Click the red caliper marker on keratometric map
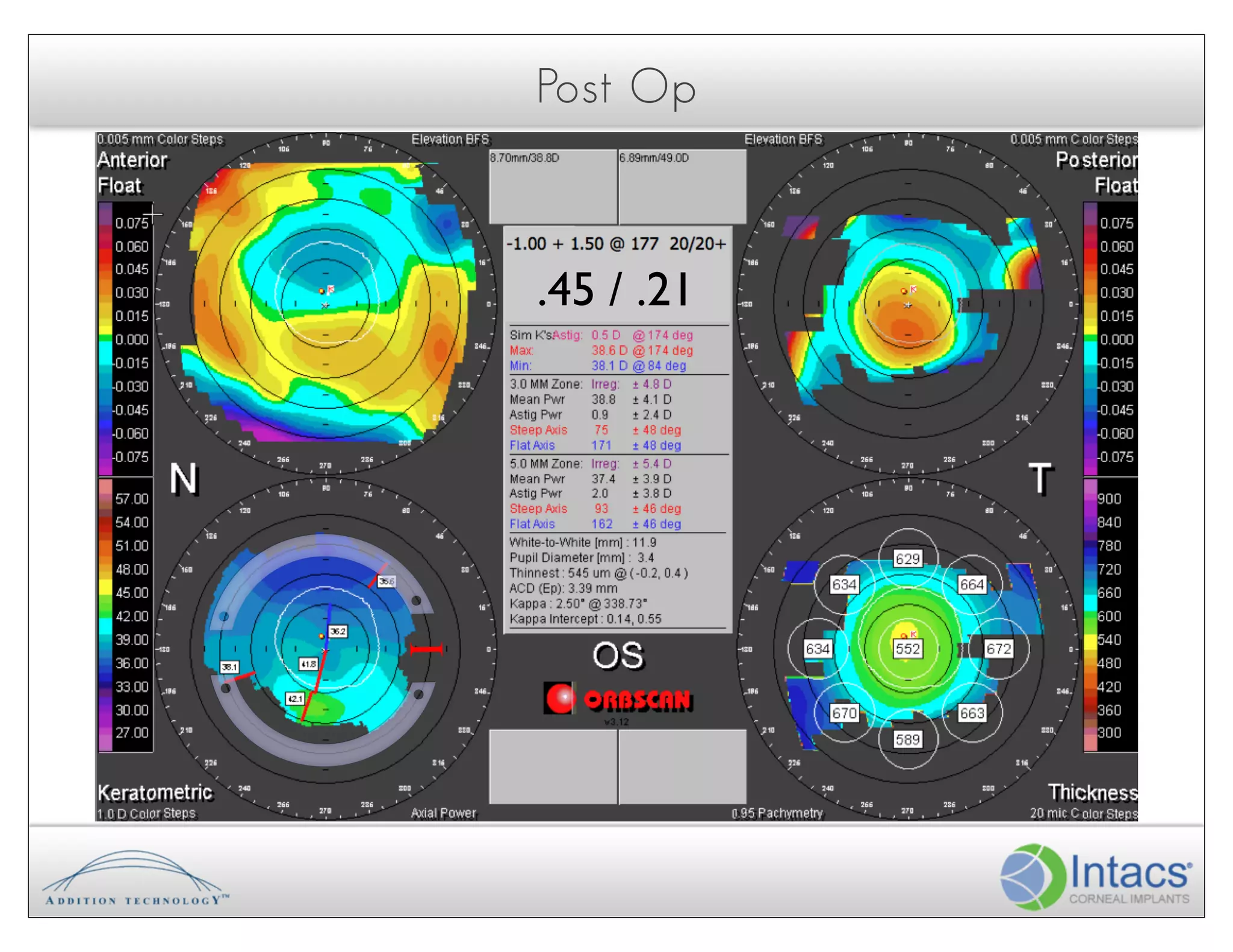This screenshot has width=1233, height=952. click(x=426, y=649)
